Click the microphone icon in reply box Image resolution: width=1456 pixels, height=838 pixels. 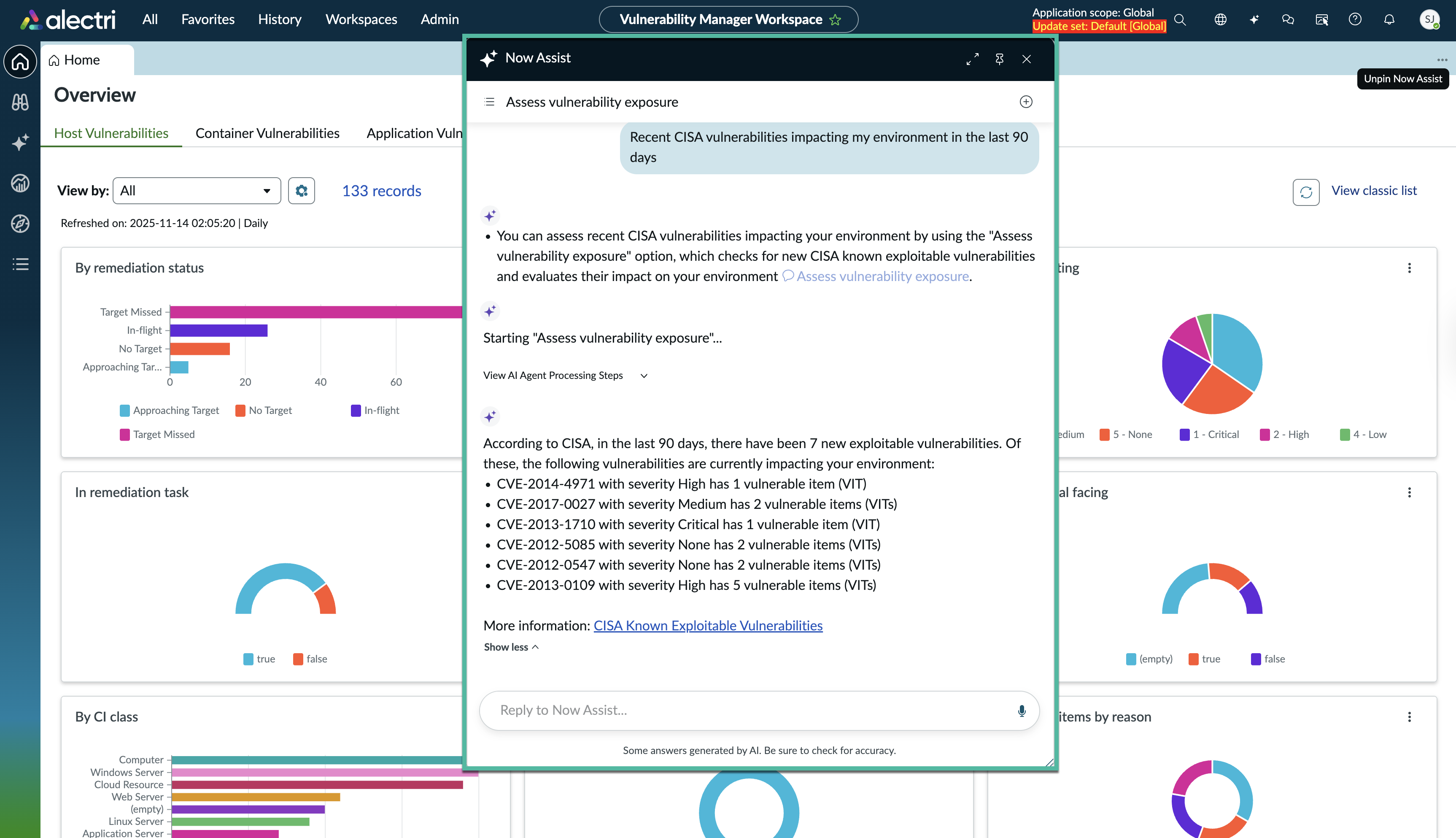point(1021,711)
